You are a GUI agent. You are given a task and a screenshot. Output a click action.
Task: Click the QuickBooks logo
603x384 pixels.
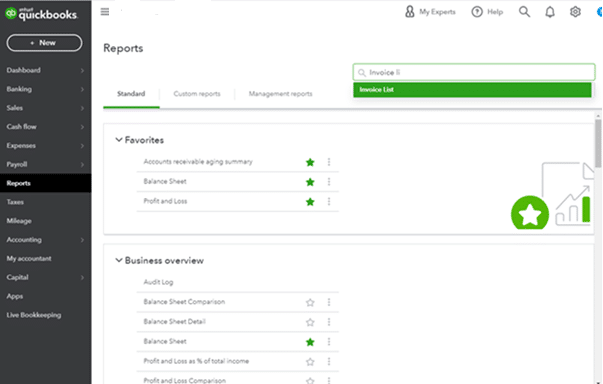point(41,14)
